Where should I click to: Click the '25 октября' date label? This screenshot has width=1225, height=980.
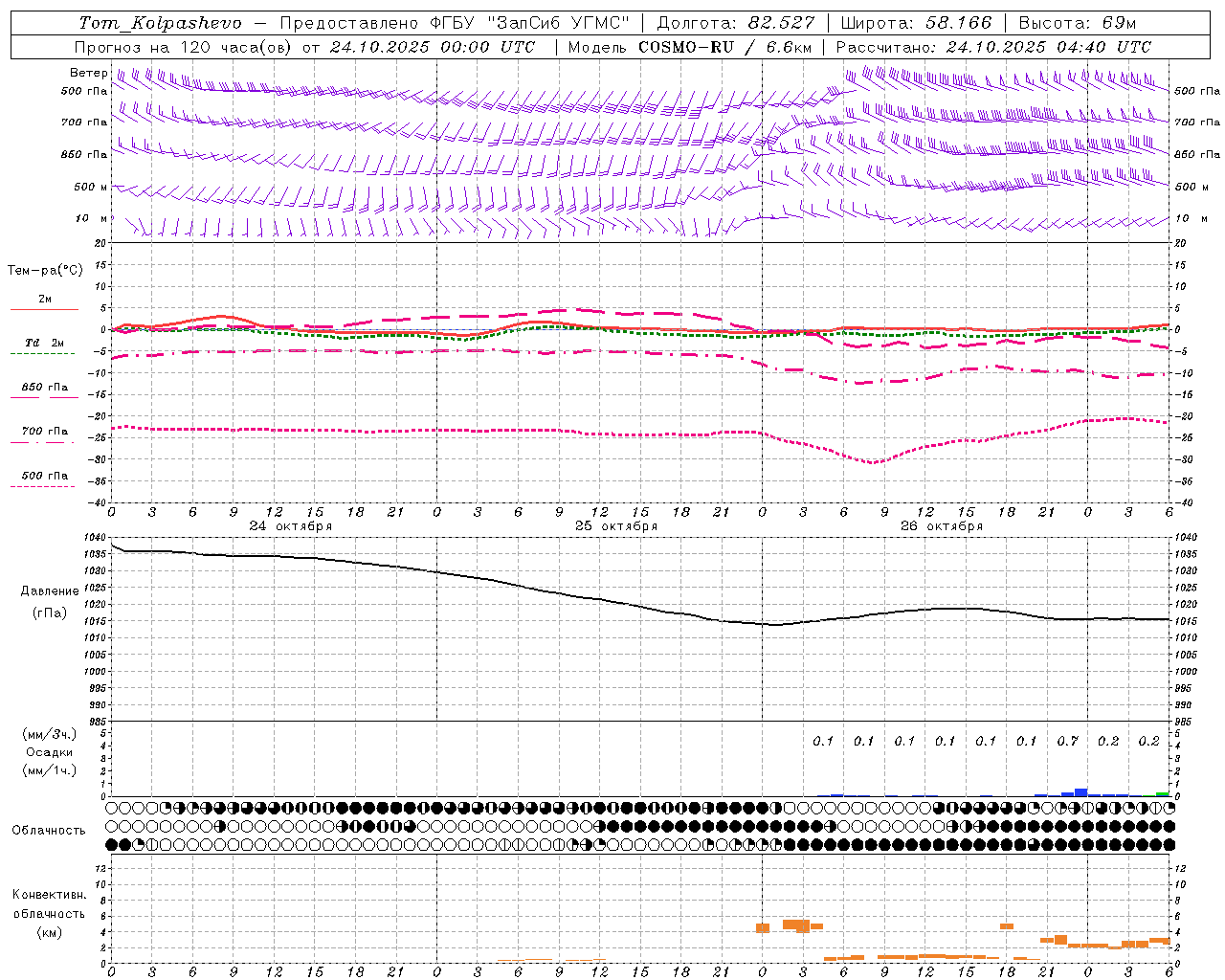point(616,526)
